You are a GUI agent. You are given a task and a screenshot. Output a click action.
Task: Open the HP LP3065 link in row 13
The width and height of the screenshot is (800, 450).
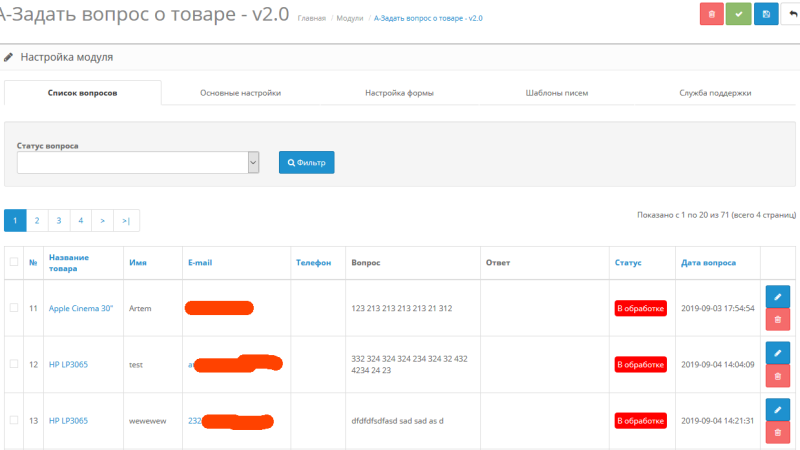click(x=68, y=420)
